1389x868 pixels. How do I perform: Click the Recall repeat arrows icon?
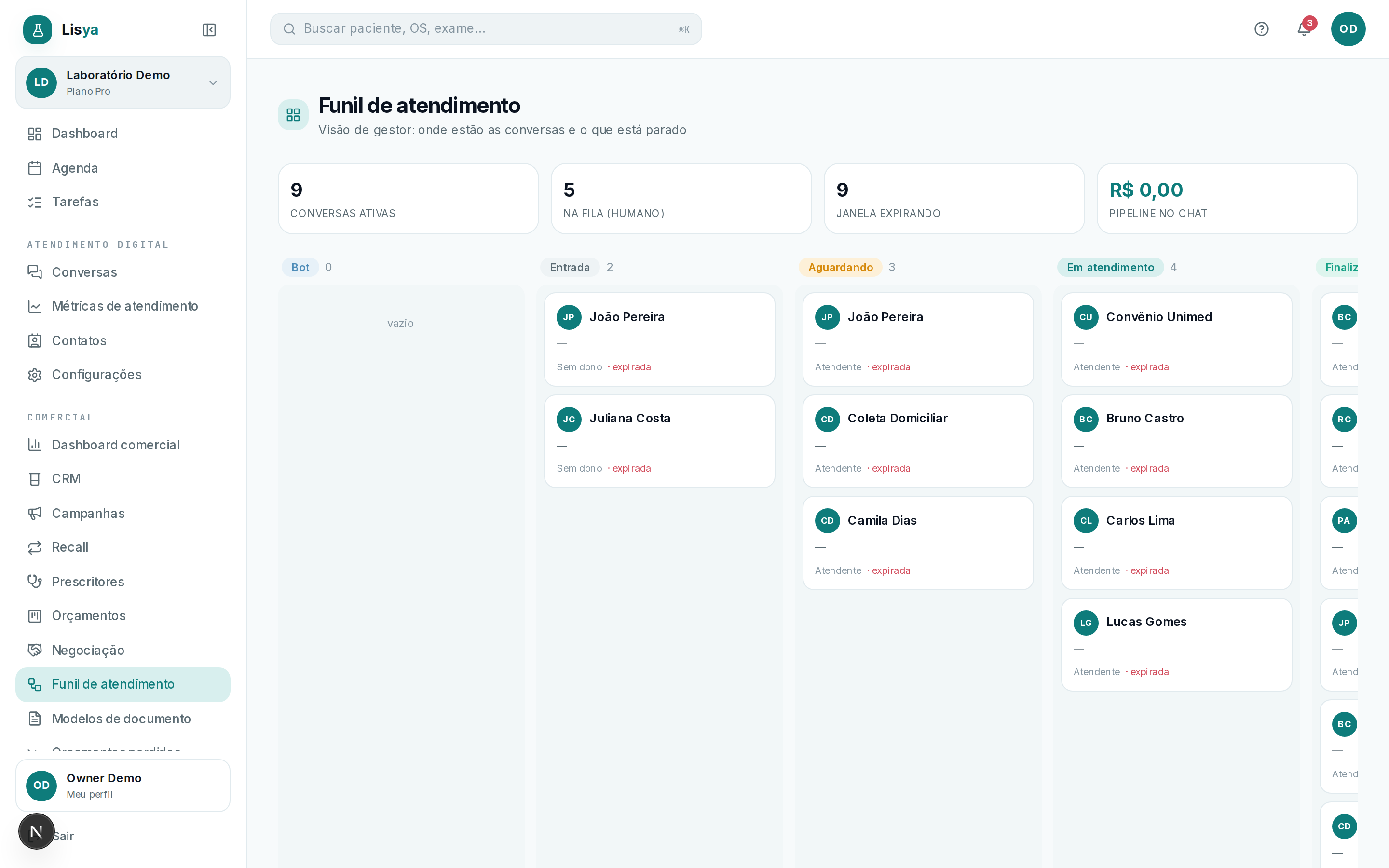(34, 547)
